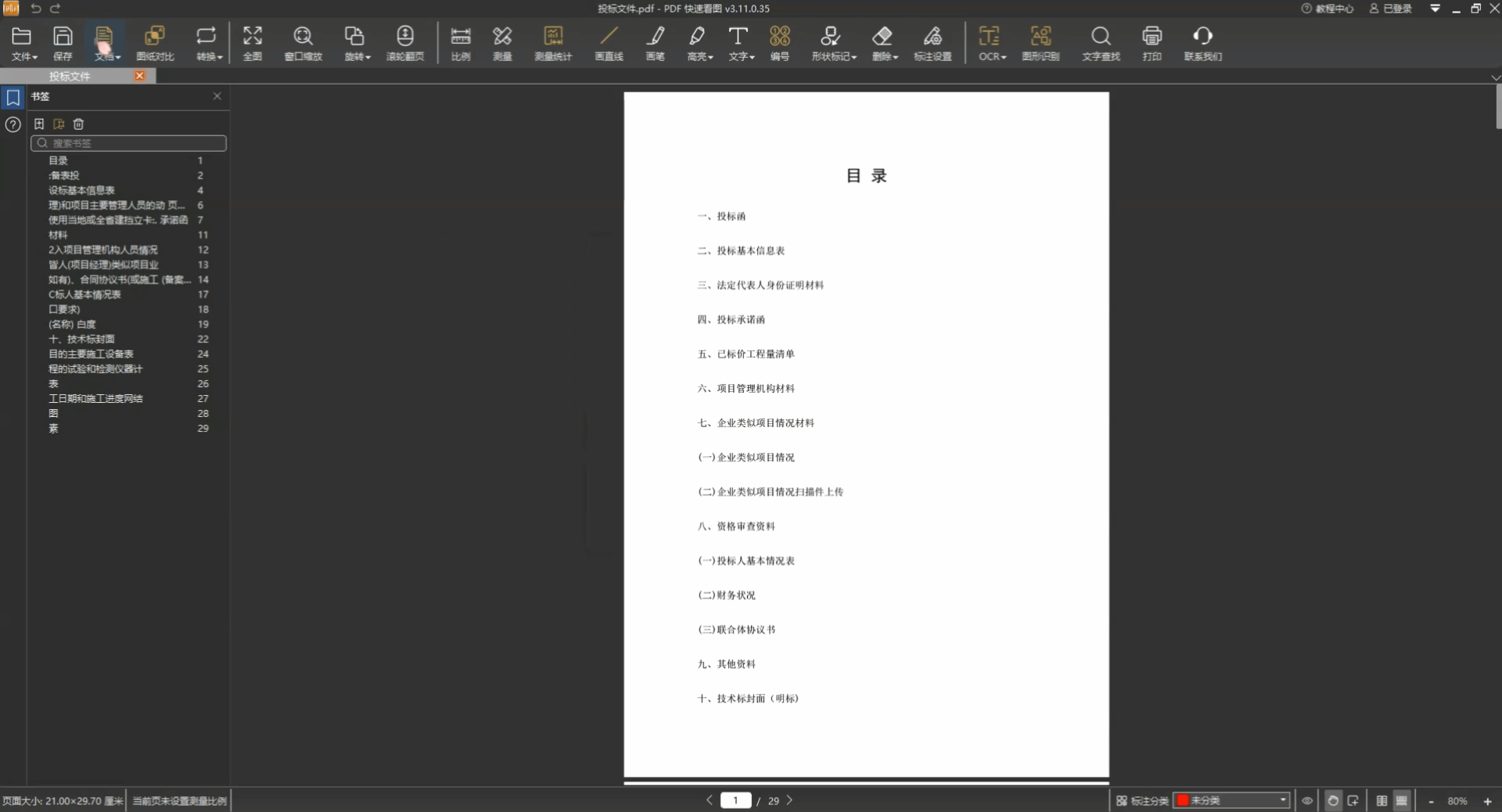This screenshot has height=812, width=1502.
Task: Open the 形状标记 shape mark dropdown
Action: tap(833, 43)
